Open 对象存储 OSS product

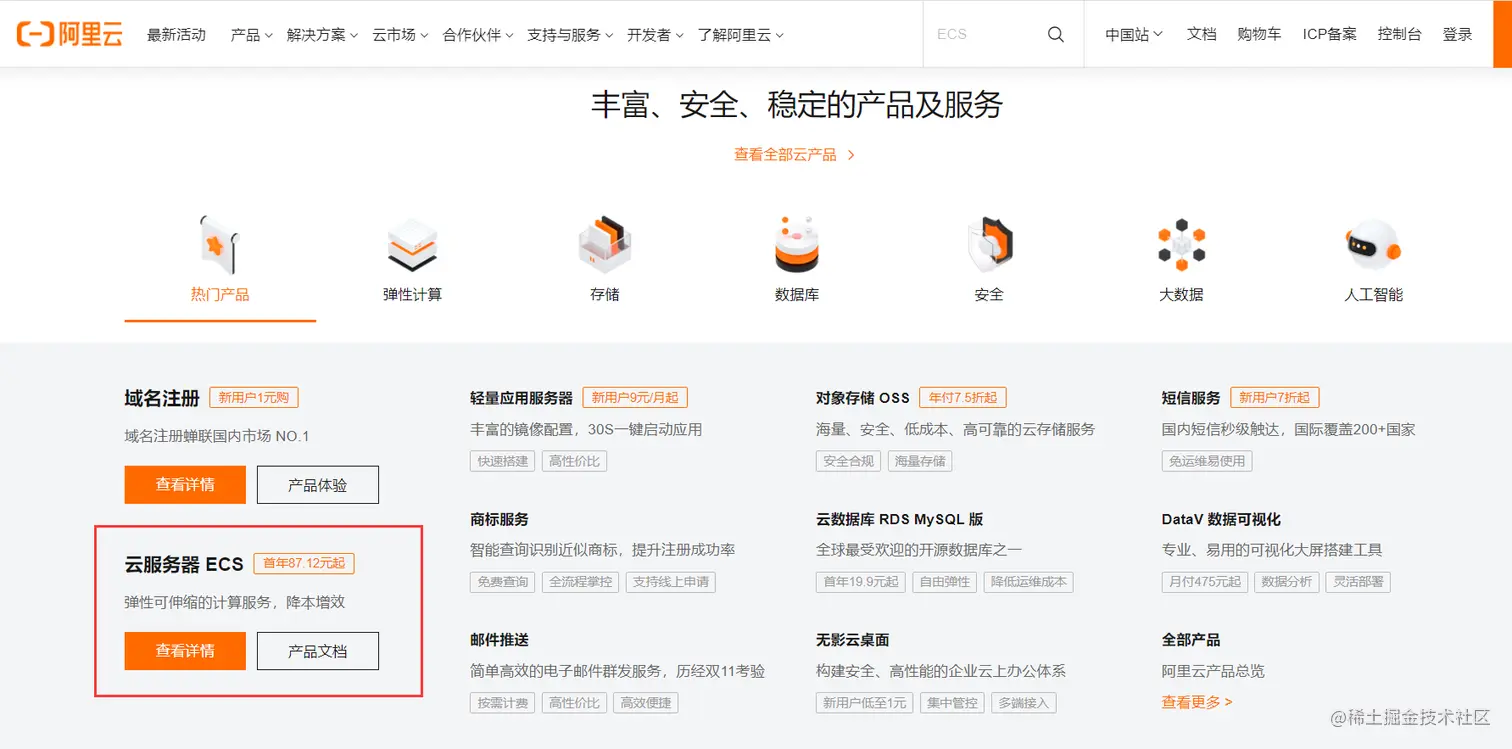coord(863,398)
